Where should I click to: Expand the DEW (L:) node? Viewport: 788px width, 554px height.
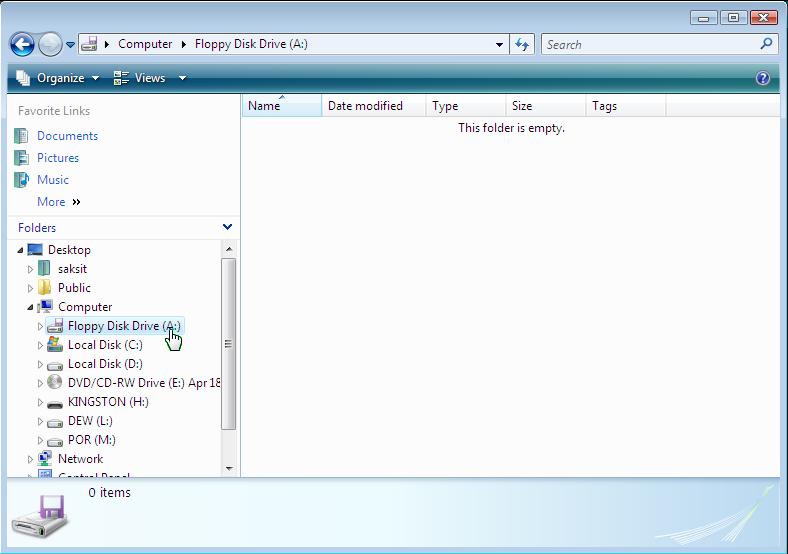(40, 421)
